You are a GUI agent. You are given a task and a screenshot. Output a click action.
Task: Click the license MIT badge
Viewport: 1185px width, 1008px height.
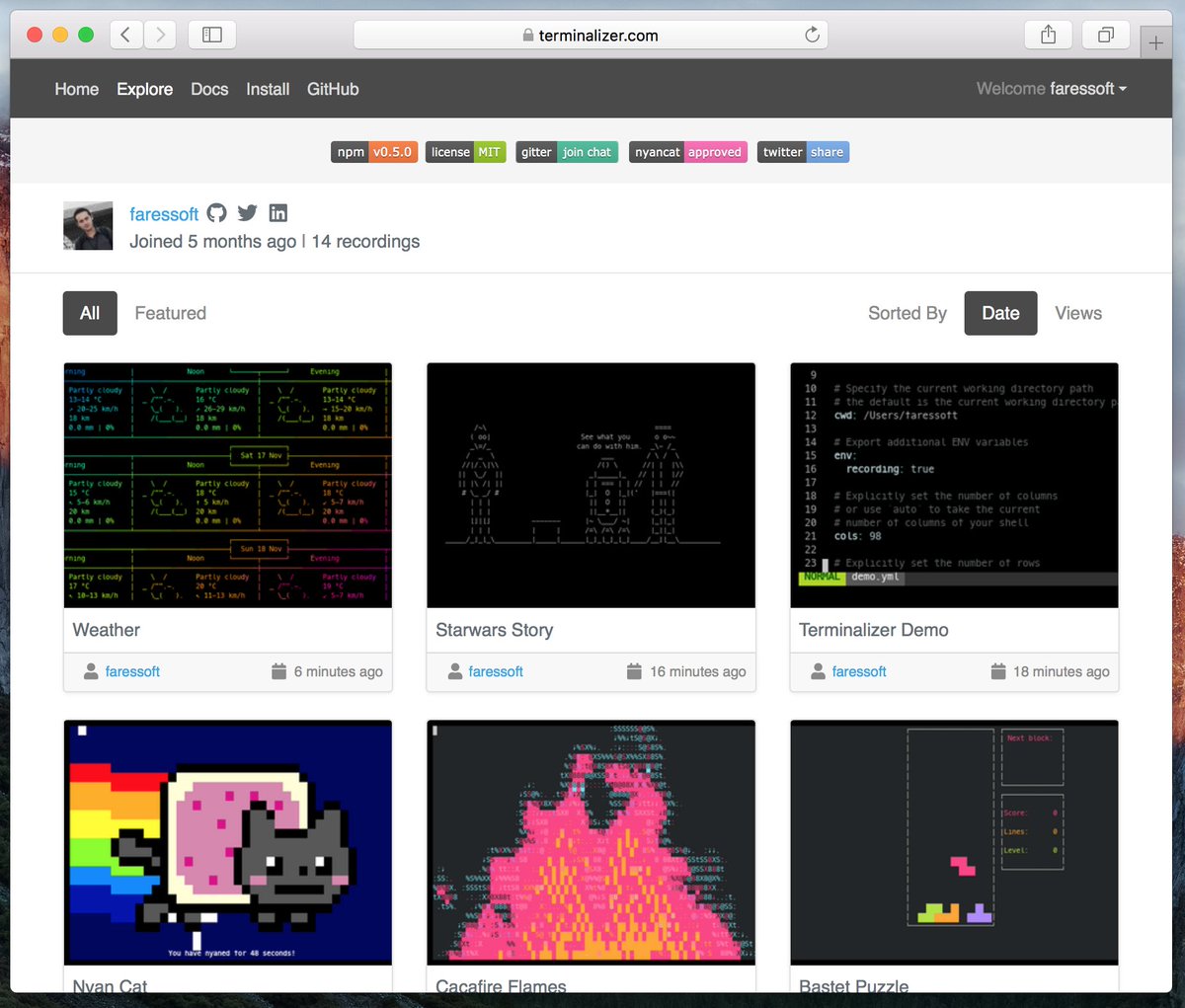click(x=464, y=152)
